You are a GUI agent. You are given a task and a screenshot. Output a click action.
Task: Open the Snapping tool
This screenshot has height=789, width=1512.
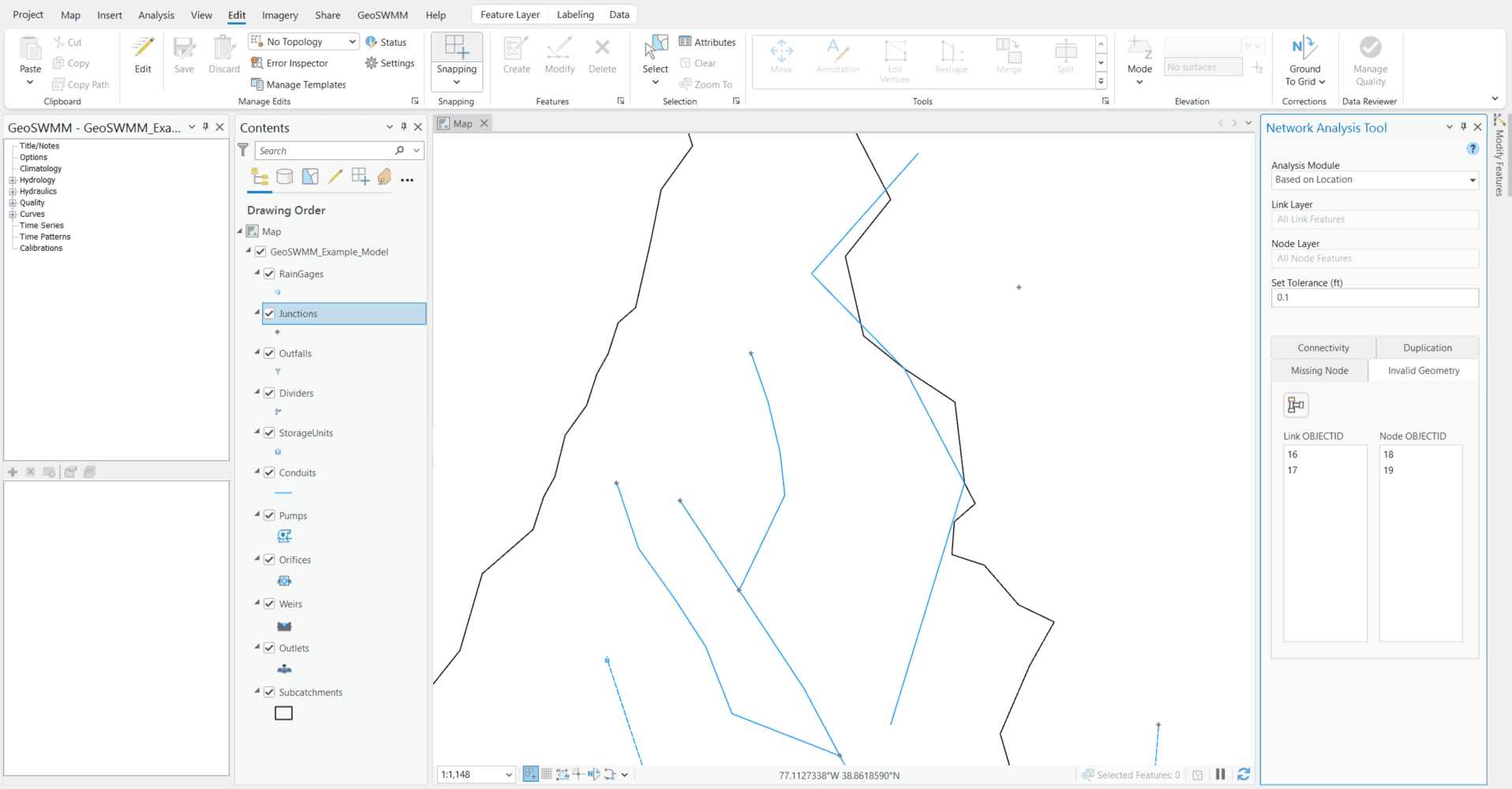click(456, 55)
